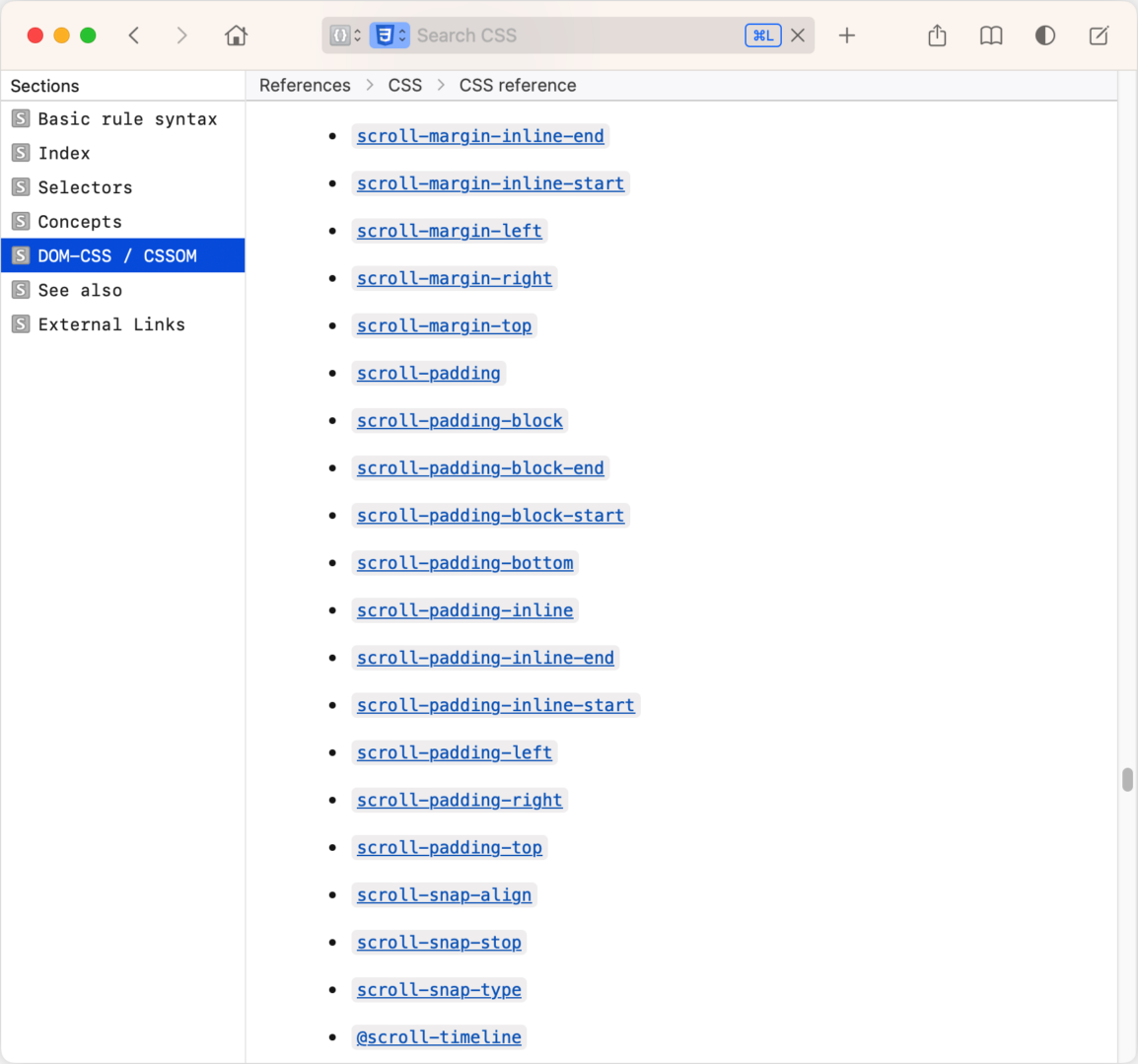The height and width of the screenshot is (1064, 1138).
Task: Select the DOM-CSS / CSSOM section
Action: pos(122,255)
